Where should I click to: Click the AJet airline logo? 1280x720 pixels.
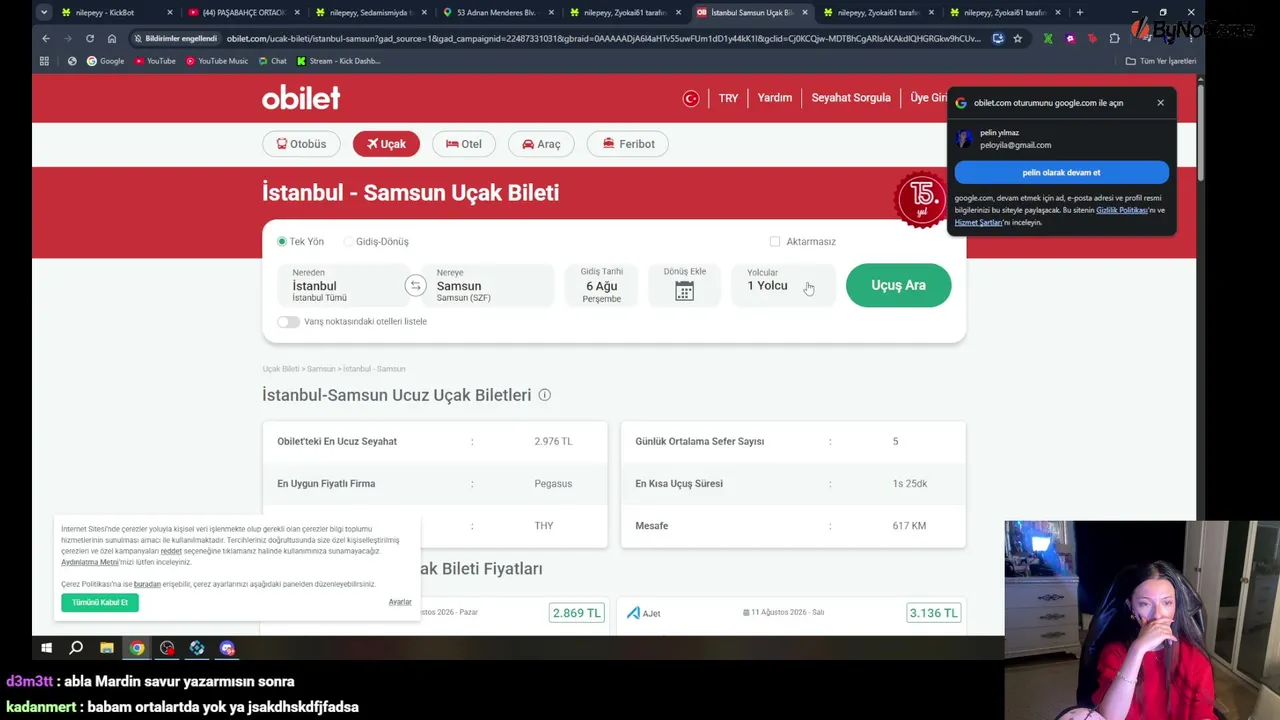(643, 613)
